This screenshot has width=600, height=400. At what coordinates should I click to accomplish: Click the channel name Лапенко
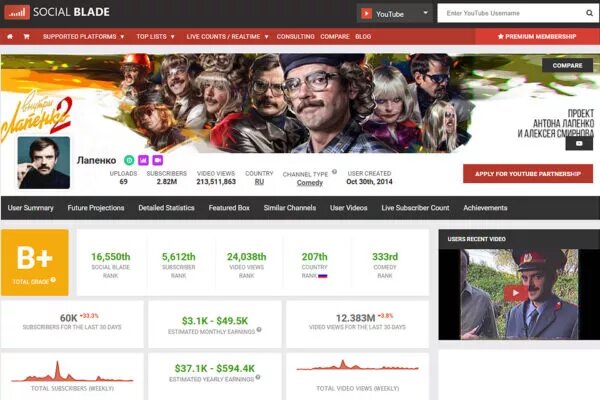(96, 160)
